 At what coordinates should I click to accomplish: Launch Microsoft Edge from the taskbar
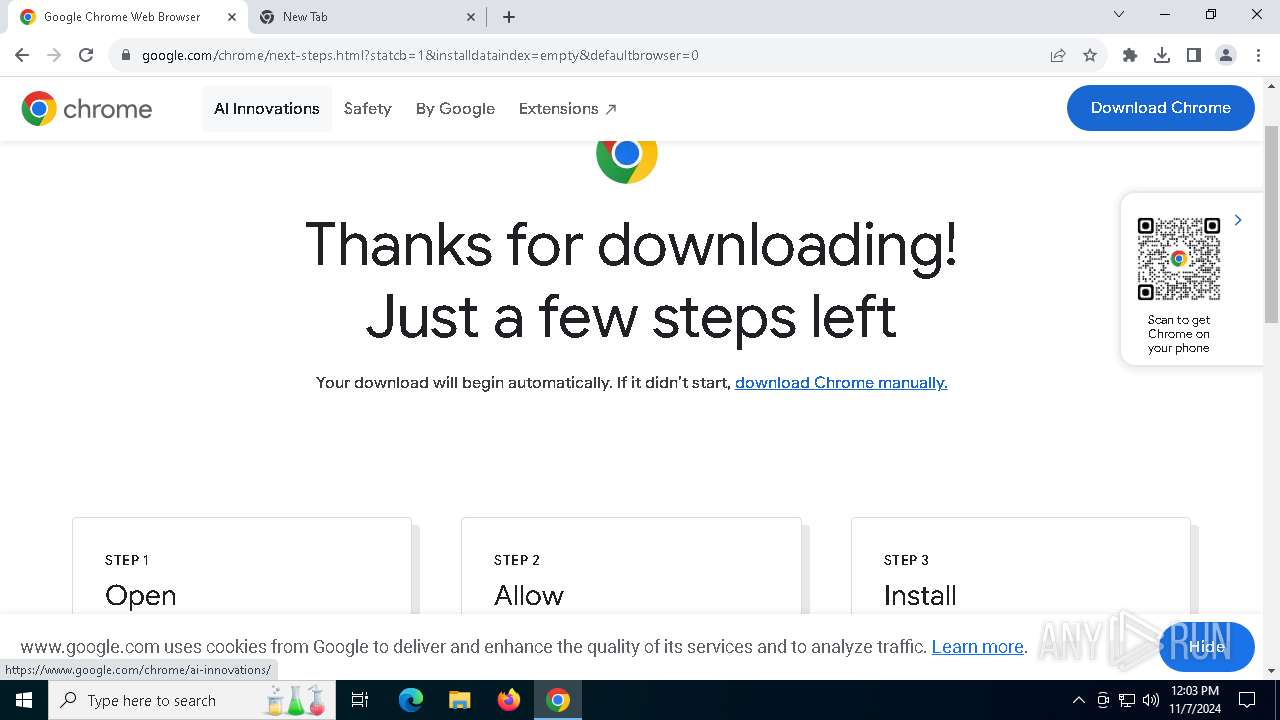(x=411, y=700)
